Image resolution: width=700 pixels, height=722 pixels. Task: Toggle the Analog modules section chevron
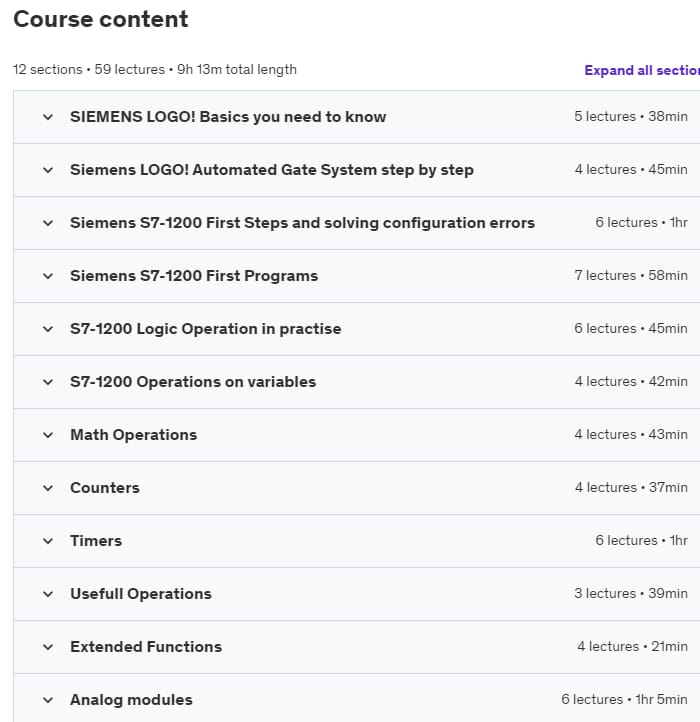tap(47, 700)
